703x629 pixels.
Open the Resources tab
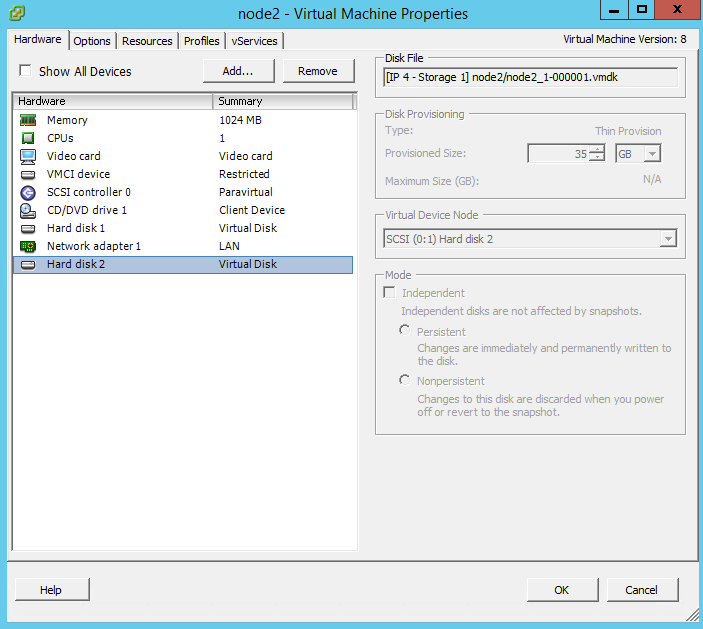coord(147,41)
